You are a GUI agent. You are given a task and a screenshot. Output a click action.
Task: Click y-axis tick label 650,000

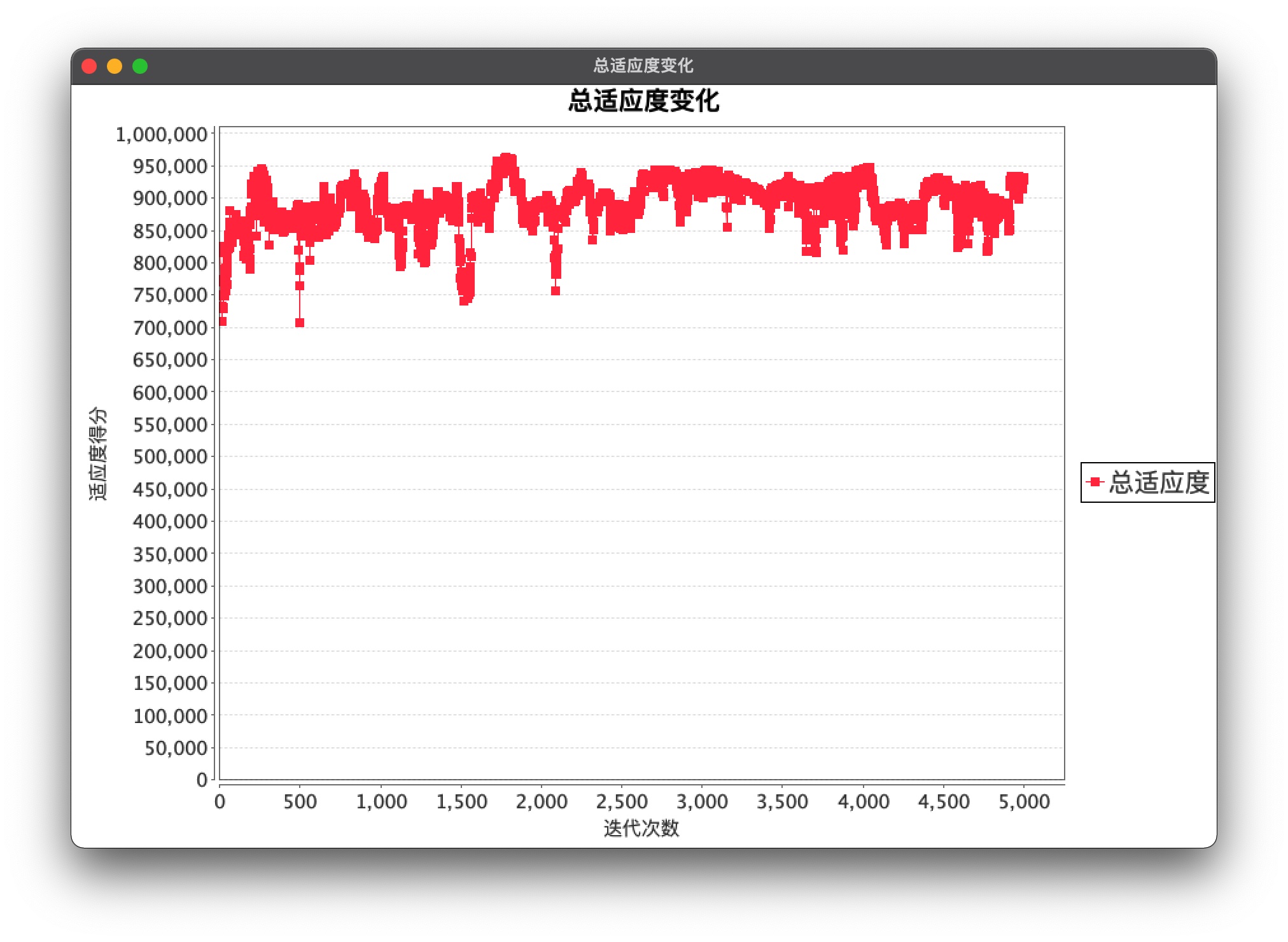pyautogui.click(x=171, y=360)
